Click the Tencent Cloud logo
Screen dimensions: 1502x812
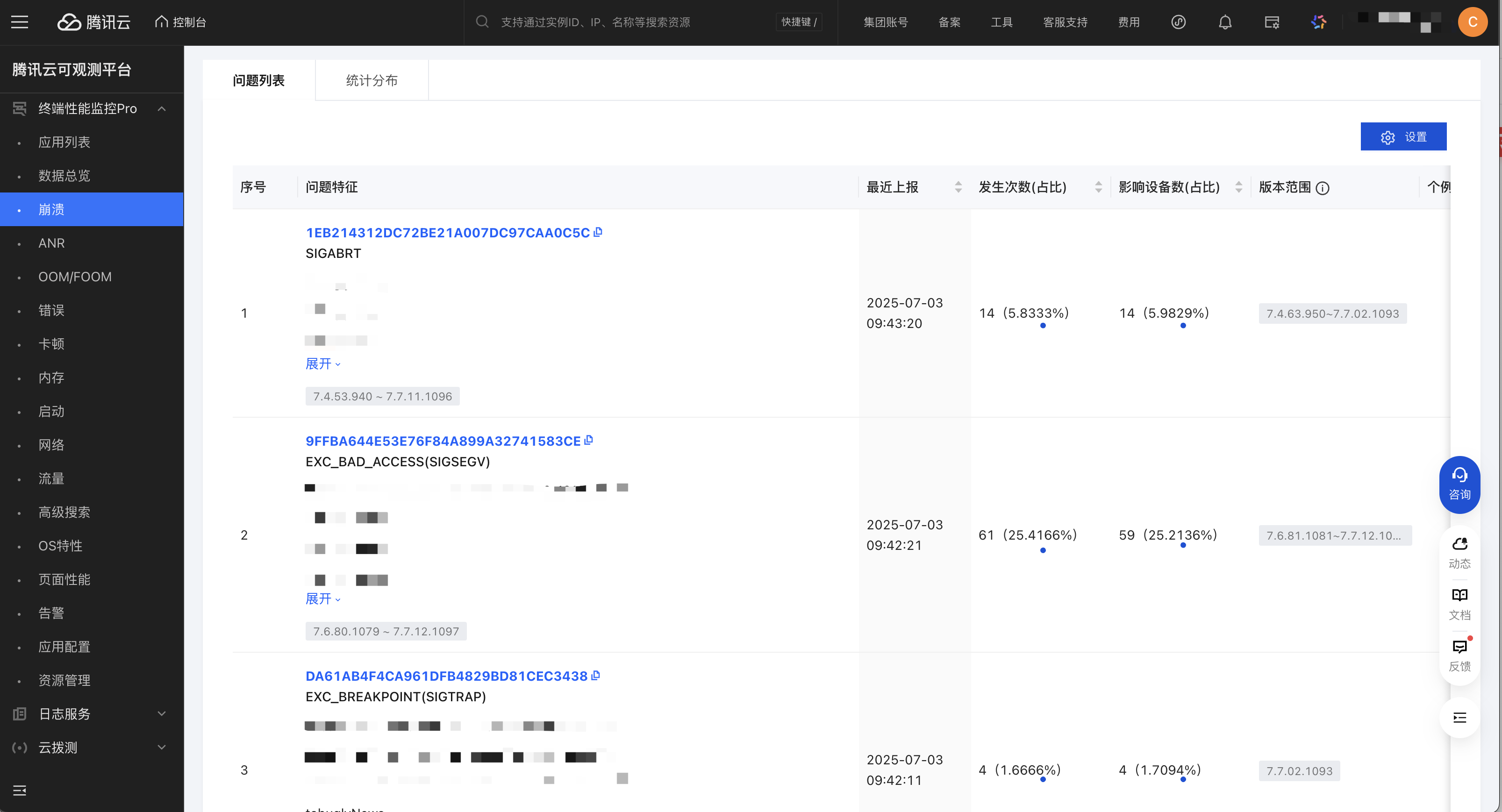[94, 22]
